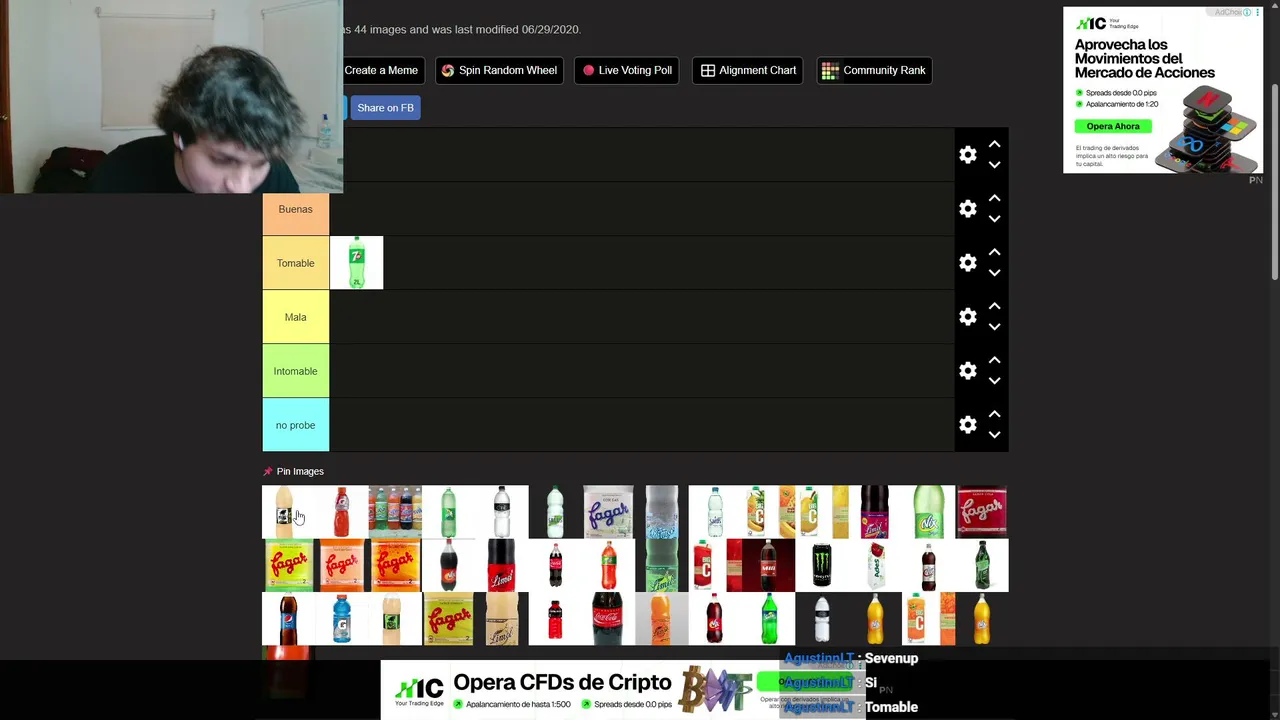The width and height of the screenshot is (1280, 720).
Task: Click the page's vertical scrollbar thumb
Action: [x=1274, y=182]
